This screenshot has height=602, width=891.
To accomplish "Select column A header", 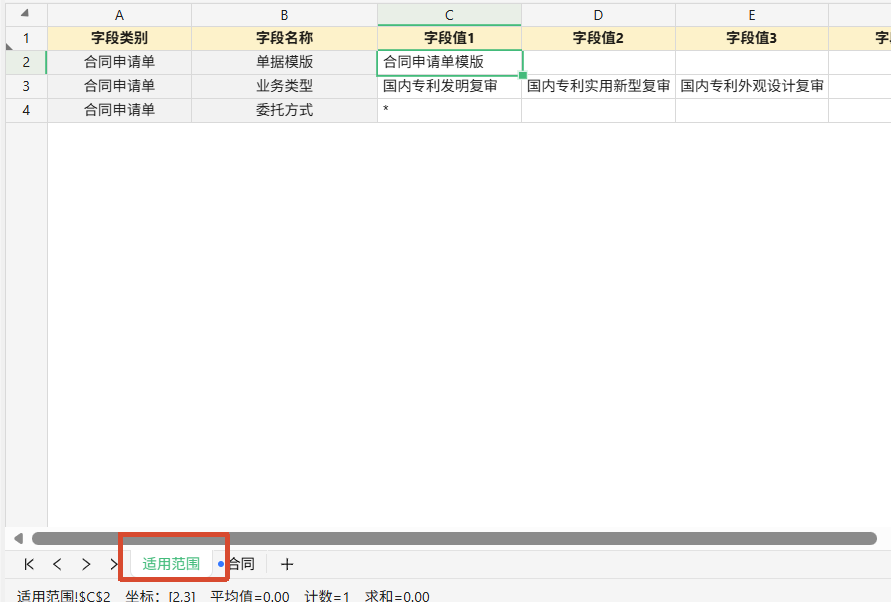I will coord(119,15).
